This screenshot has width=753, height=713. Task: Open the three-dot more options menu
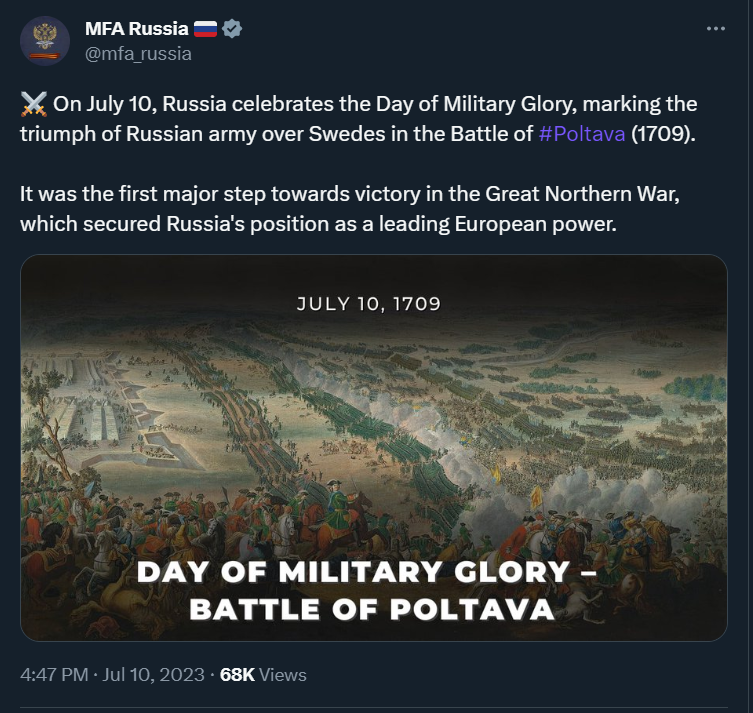point(716,29)
